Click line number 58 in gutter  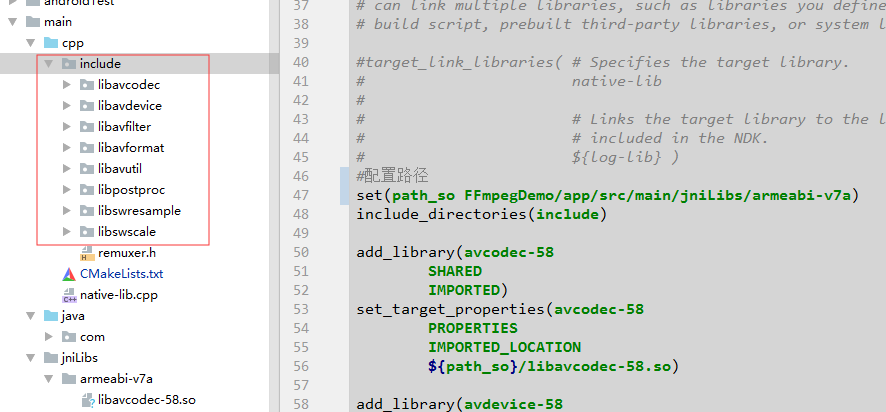point(302,404)
